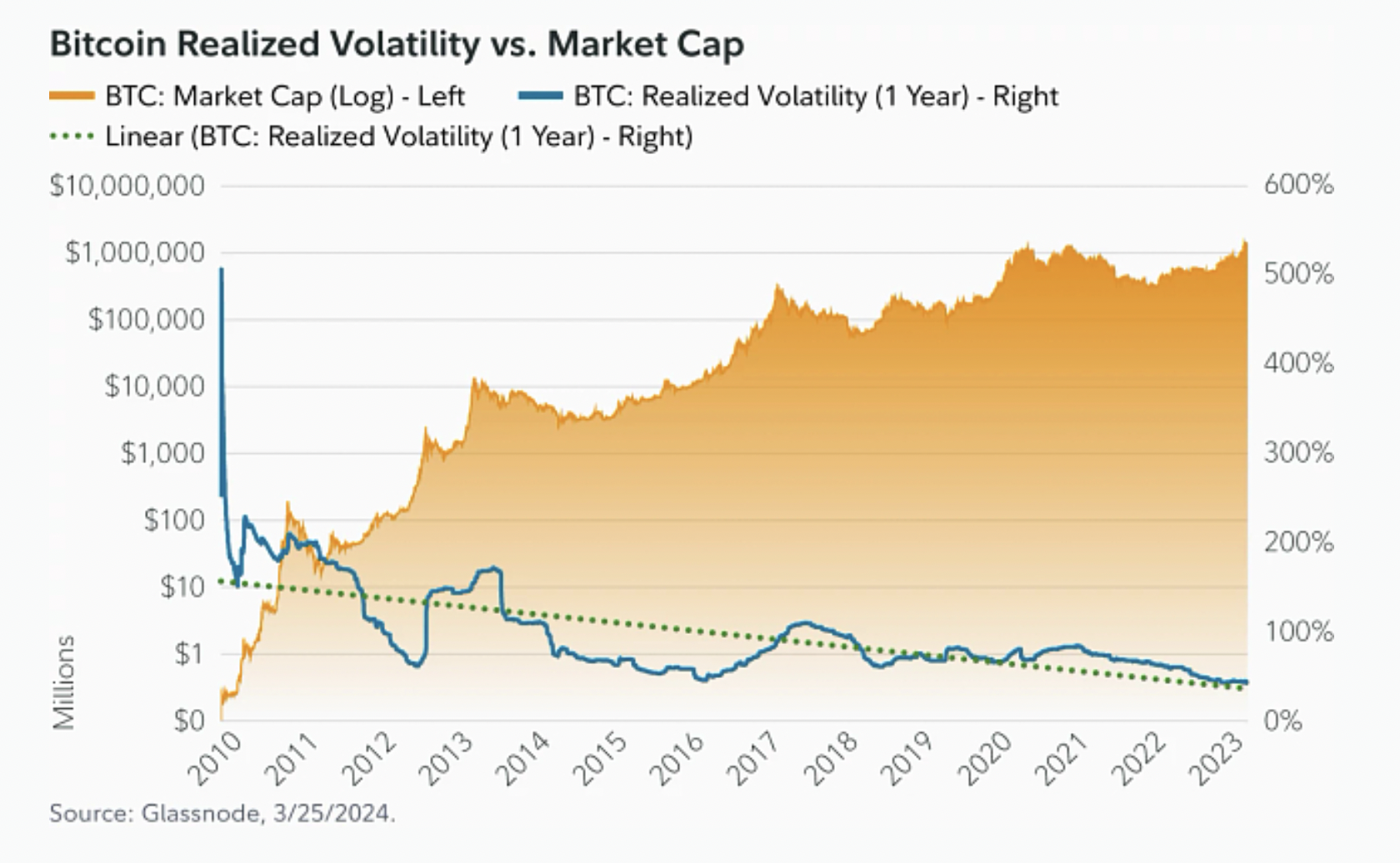Click the $0 left axis label
1400x863 pixels.
click(x=189, y=721)
